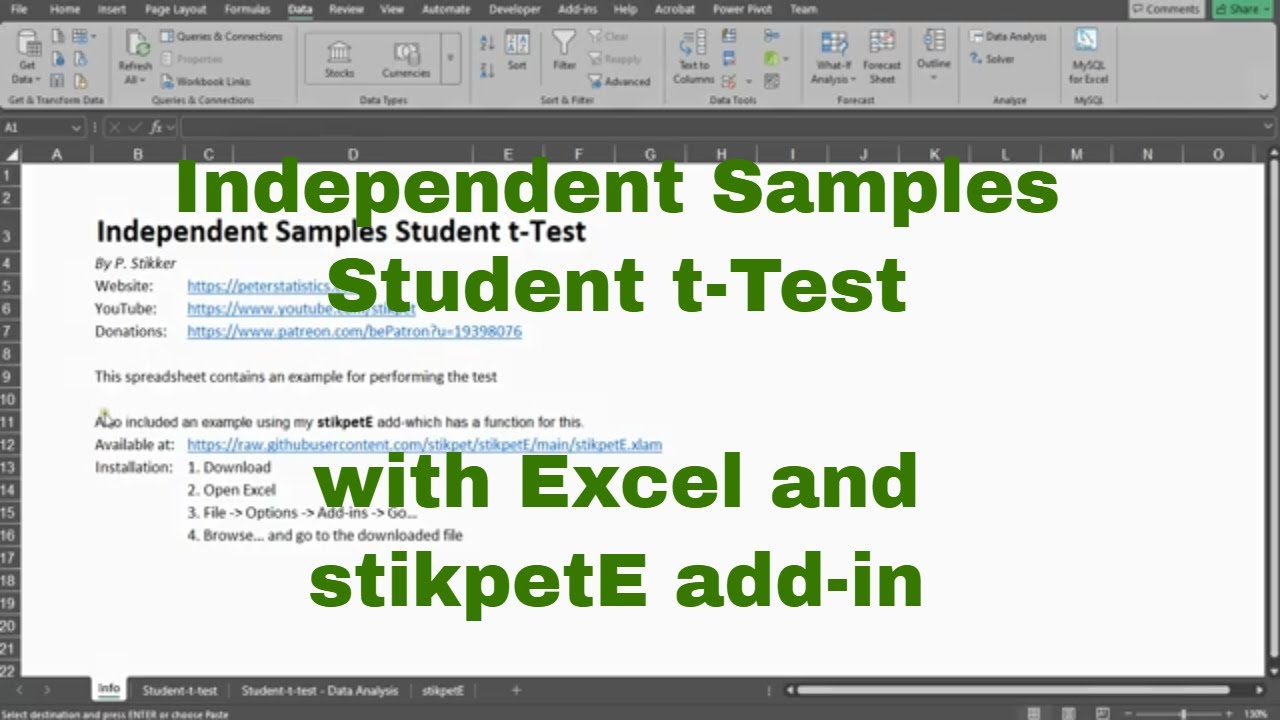Click the previous sheet navigation arrow
Screen dimensions: 1280x720
[21, 690]
